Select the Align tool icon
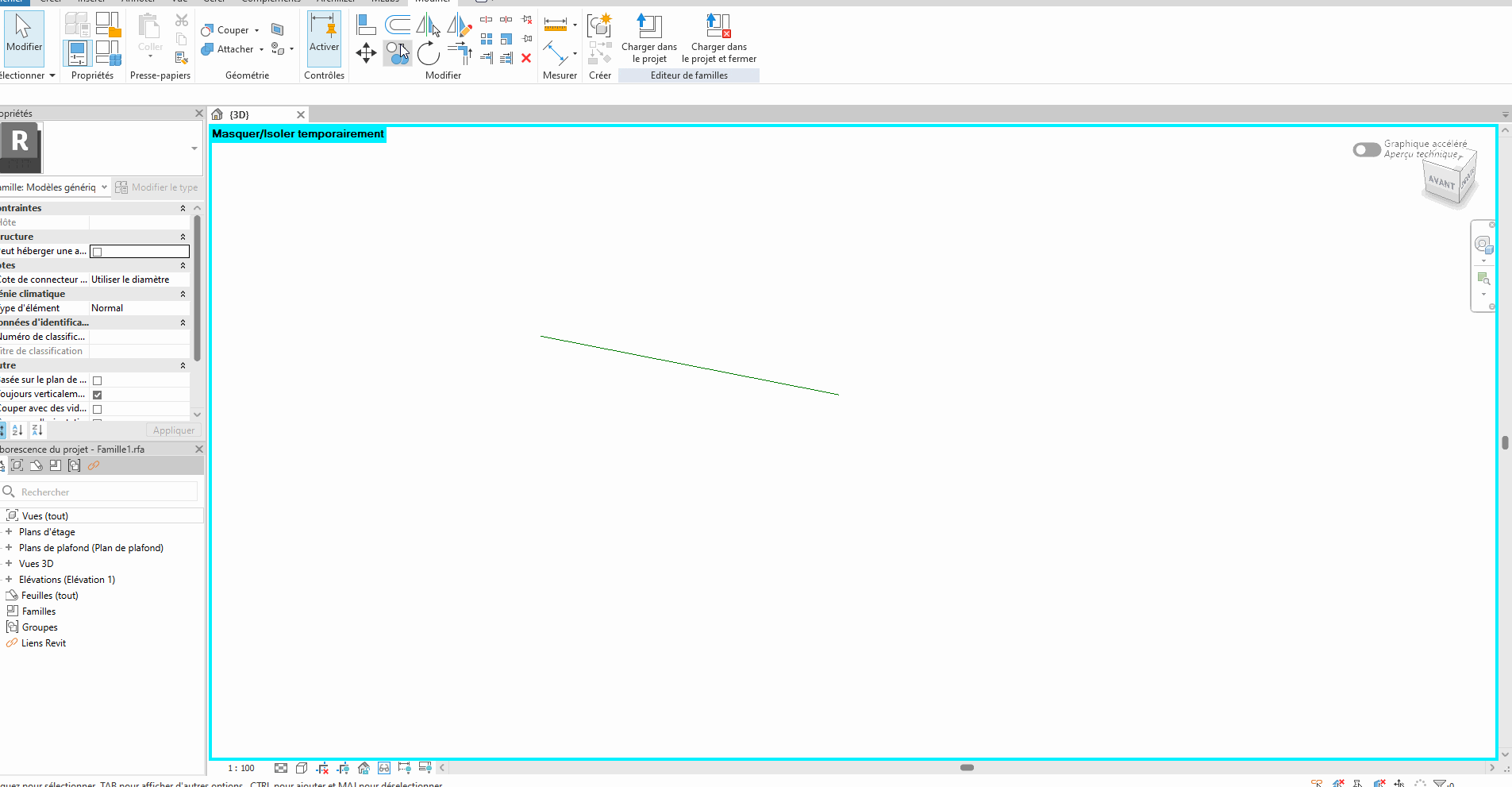 366,25
